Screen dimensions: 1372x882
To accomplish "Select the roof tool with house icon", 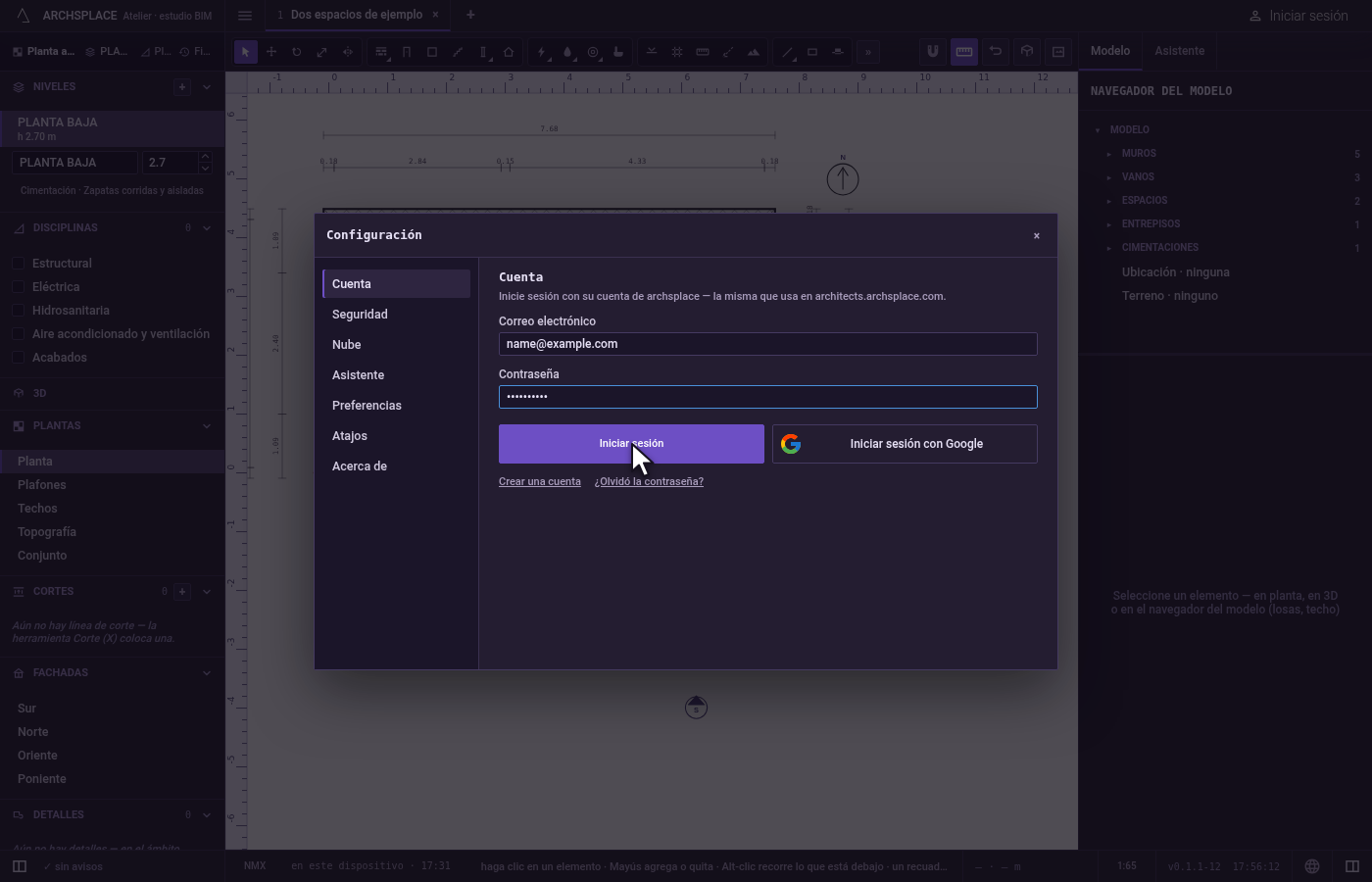I will (x=509, y=52).
